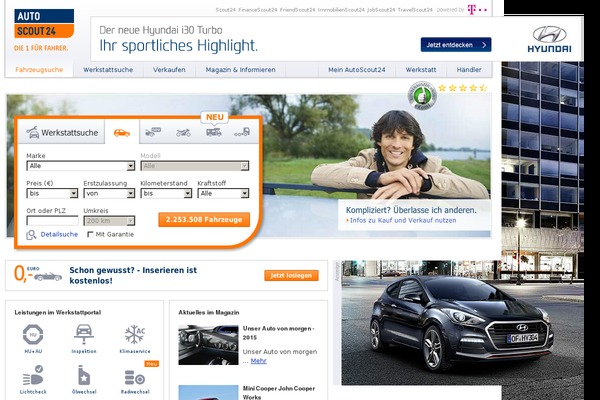Enable the Mit Garantie checkbox

[91, 234]
